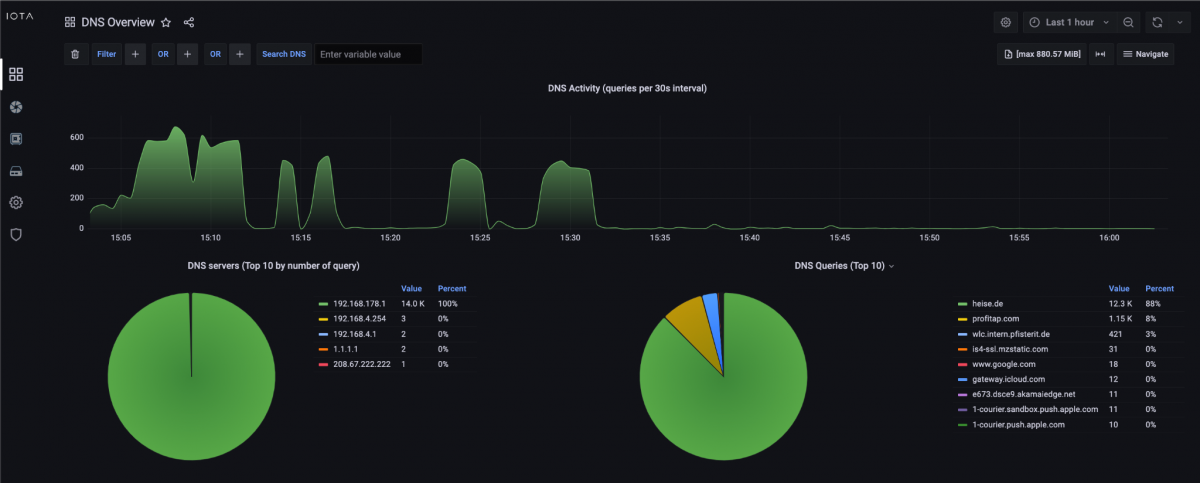Click the capture aperture icon in sidebar
The width and height of the screenshot is (1200, 483).
16,107
